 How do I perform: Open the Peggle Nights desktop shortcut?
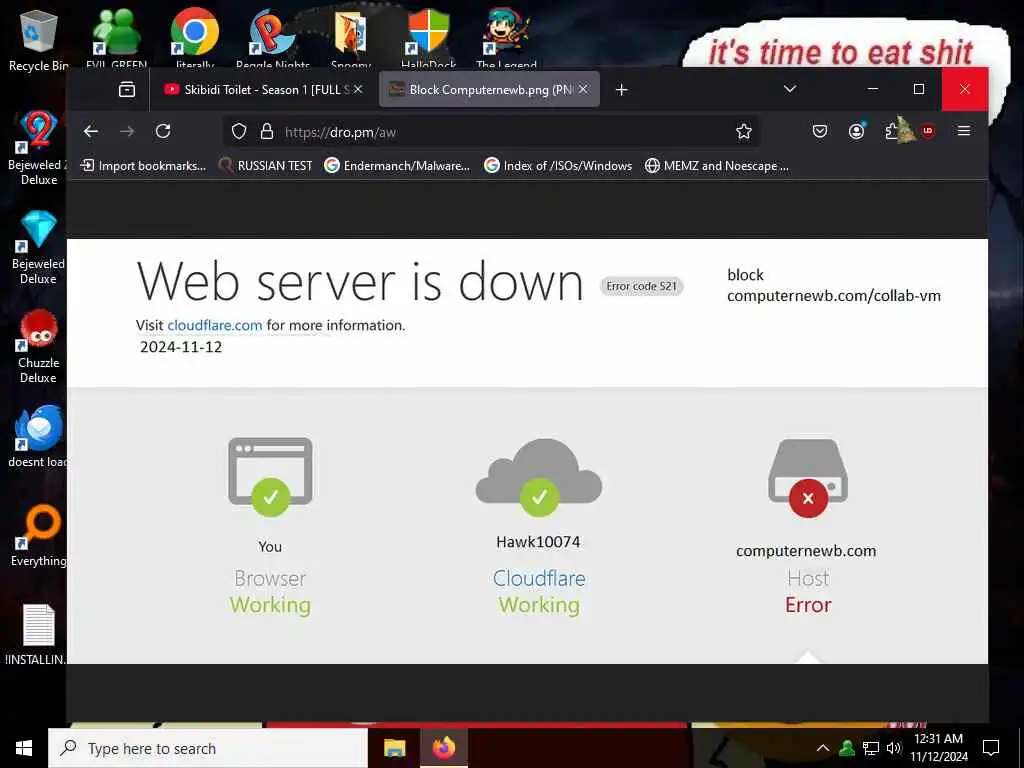tap(273, 39)
